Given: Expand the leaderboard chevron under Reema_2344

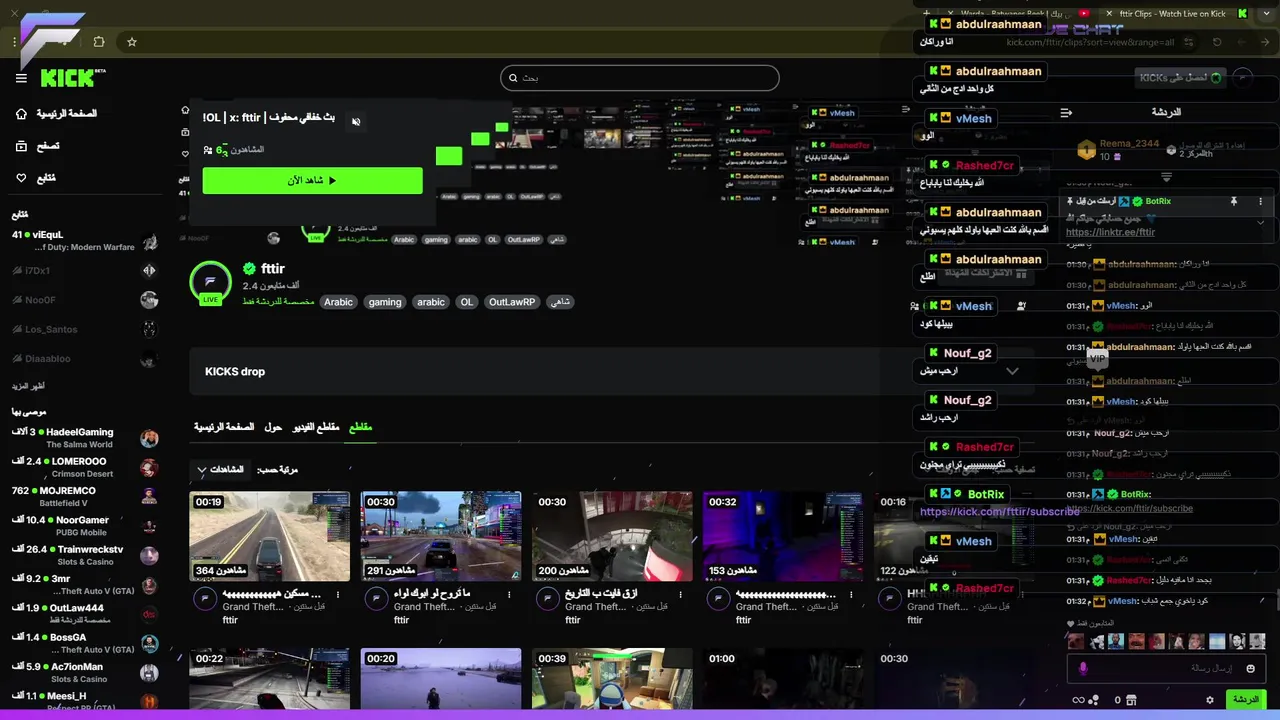Looking at the screenshot, I should pos(1166,176).
